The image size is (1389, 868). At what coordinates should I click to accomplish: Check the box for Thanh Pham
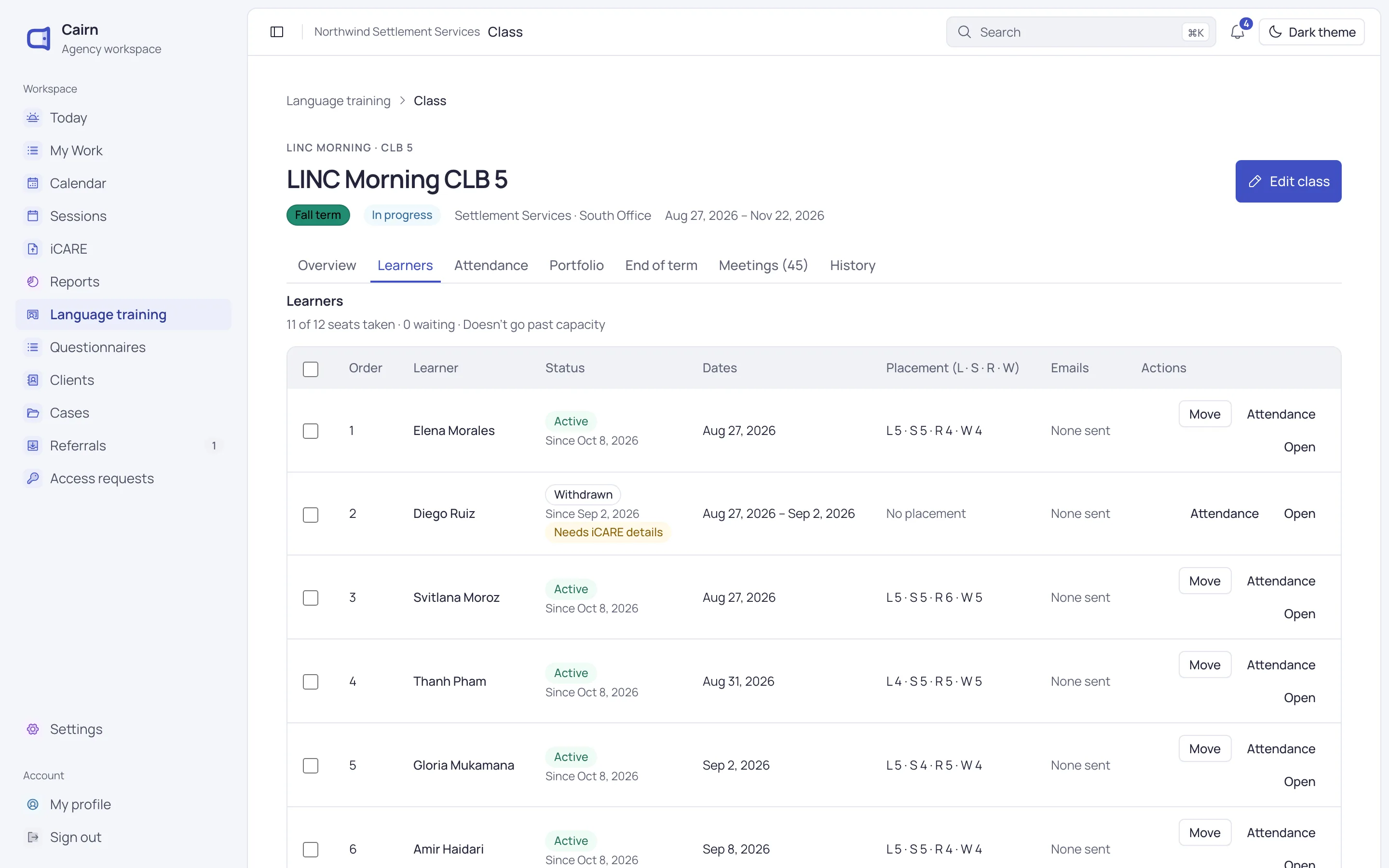311,682
